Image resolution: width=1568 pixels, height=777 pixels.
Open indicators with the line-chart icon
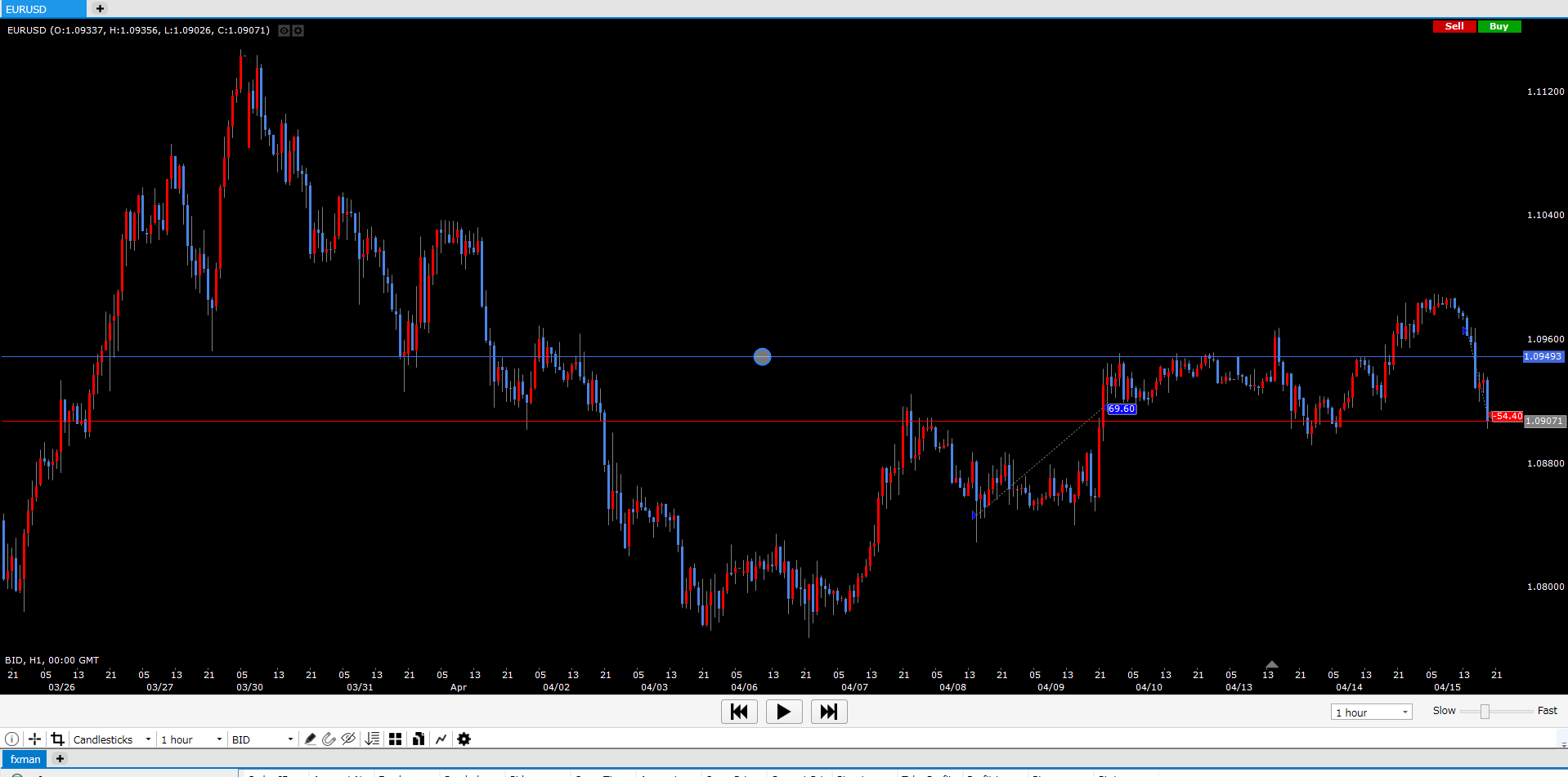441,739
